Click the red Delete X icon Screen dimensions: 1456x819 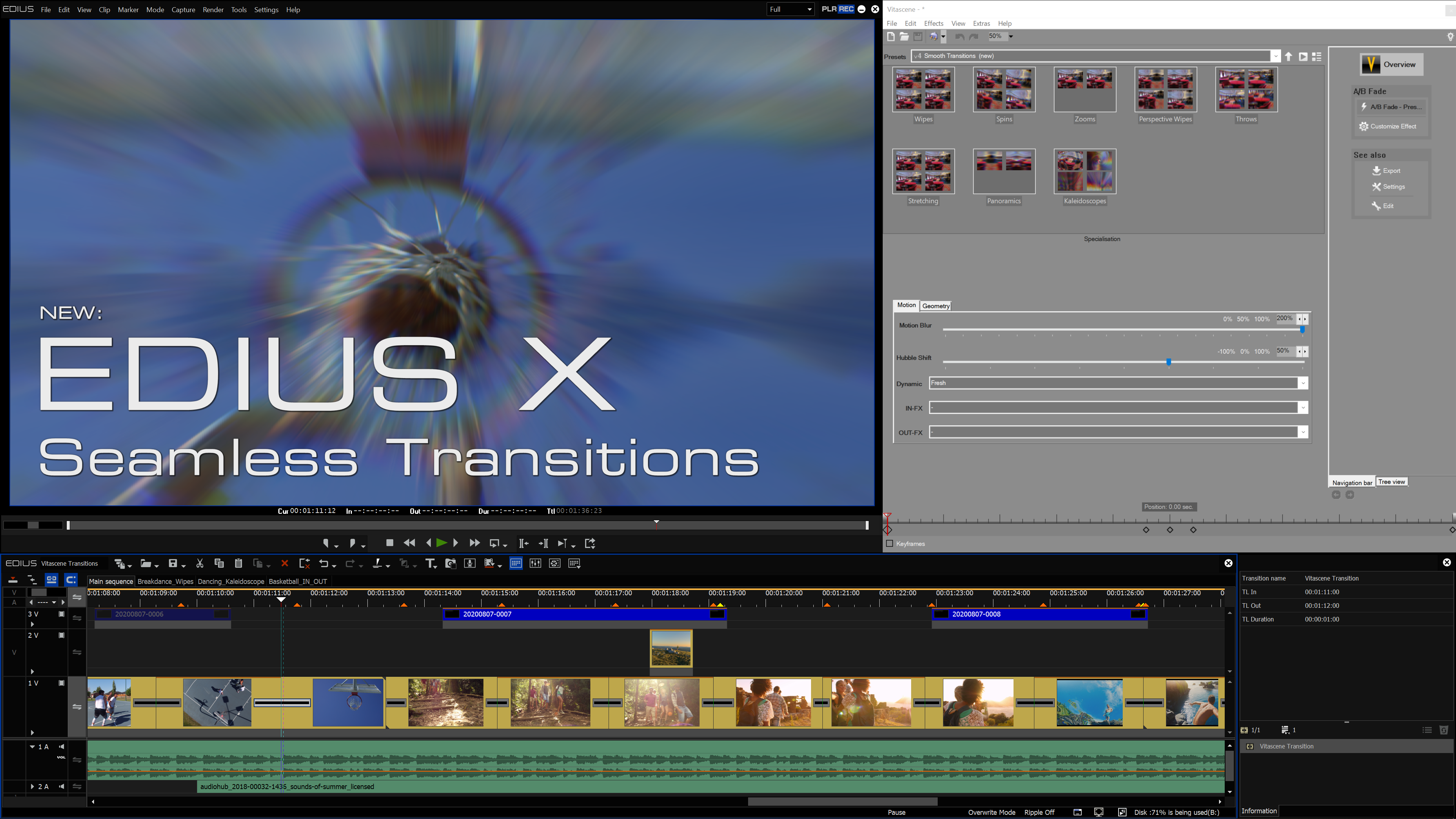[x=285, y=563]
